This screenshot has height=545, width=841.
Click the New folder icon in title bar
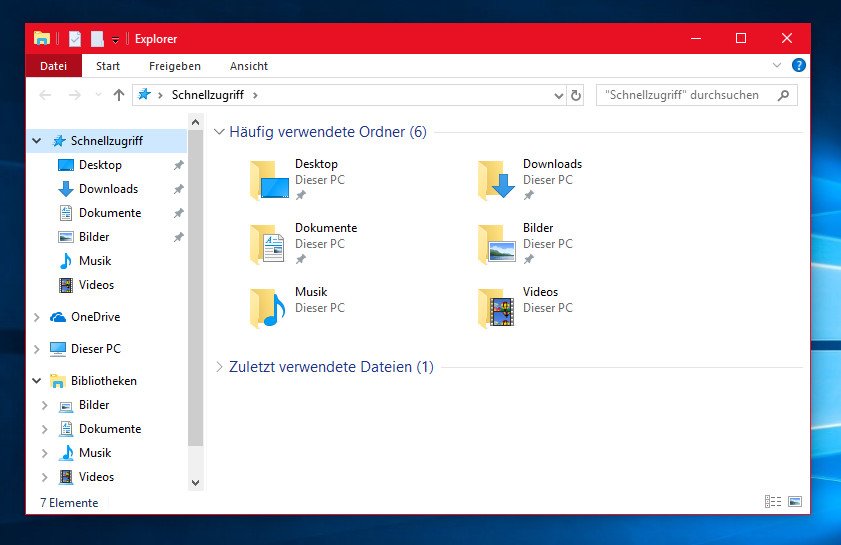97,39
